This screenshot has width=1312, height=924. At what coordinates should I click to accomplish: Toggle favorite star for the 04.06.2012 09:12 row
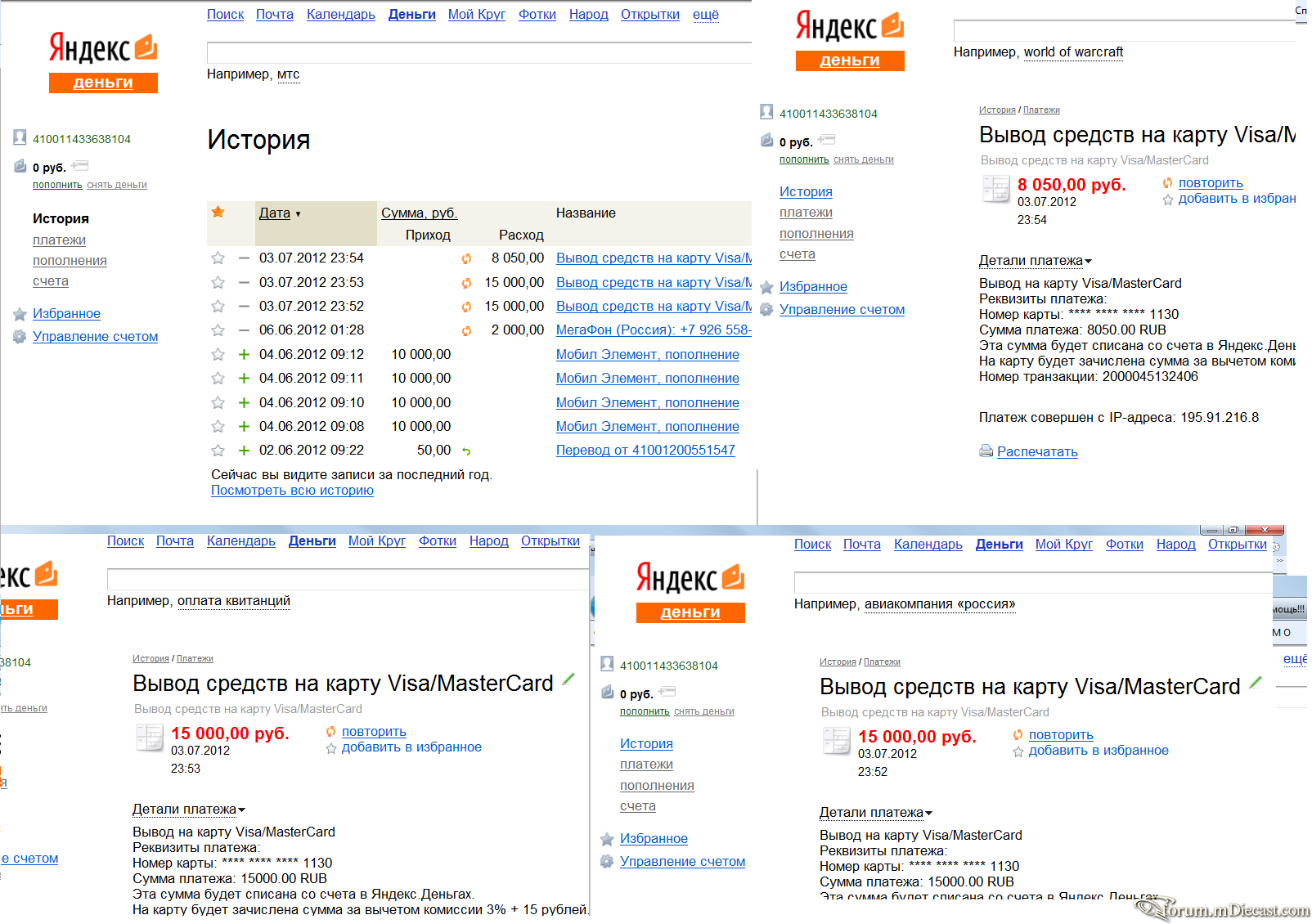point(218,355)
